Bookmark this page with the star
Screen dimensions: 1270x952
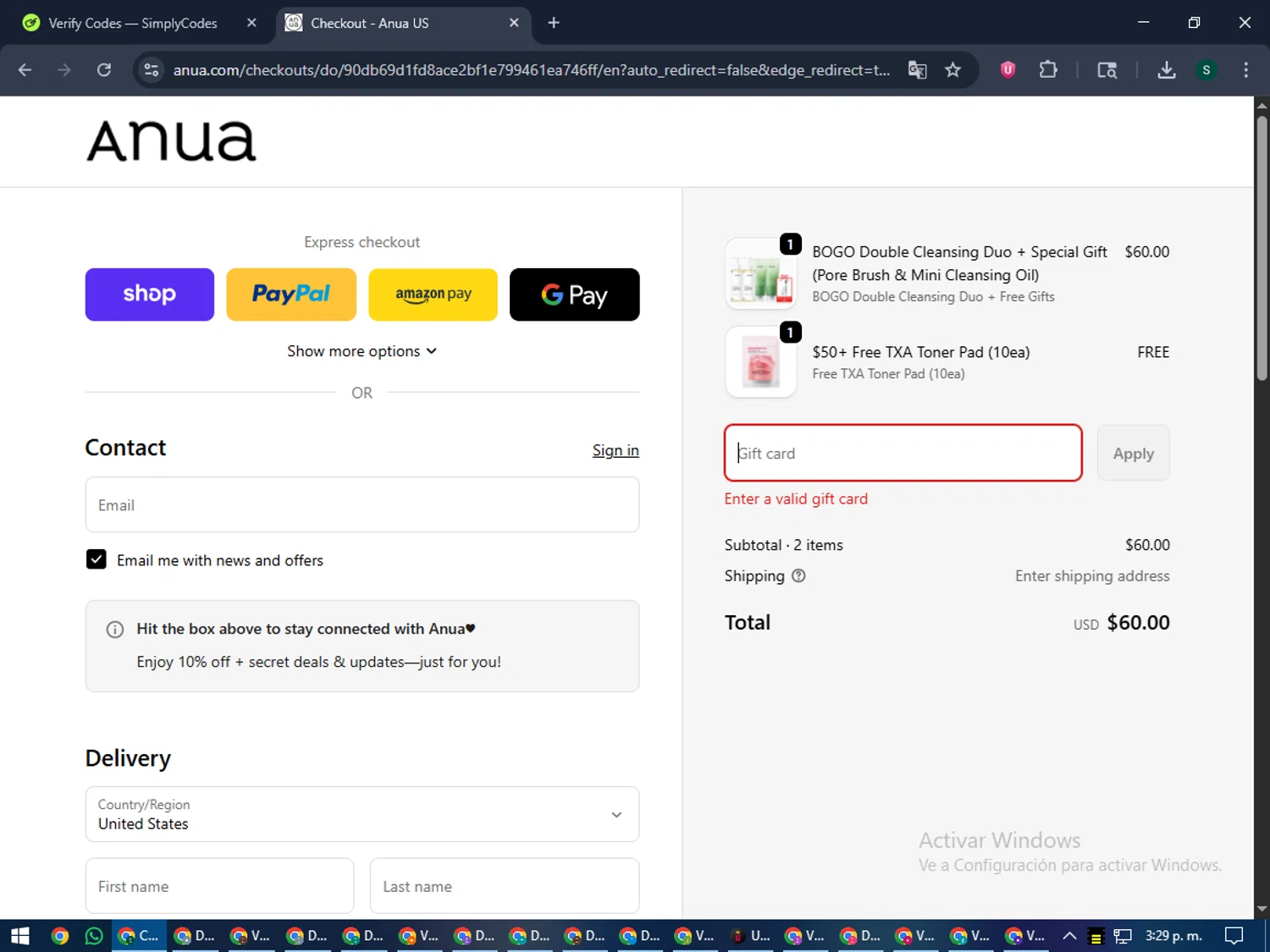point(953,70)
